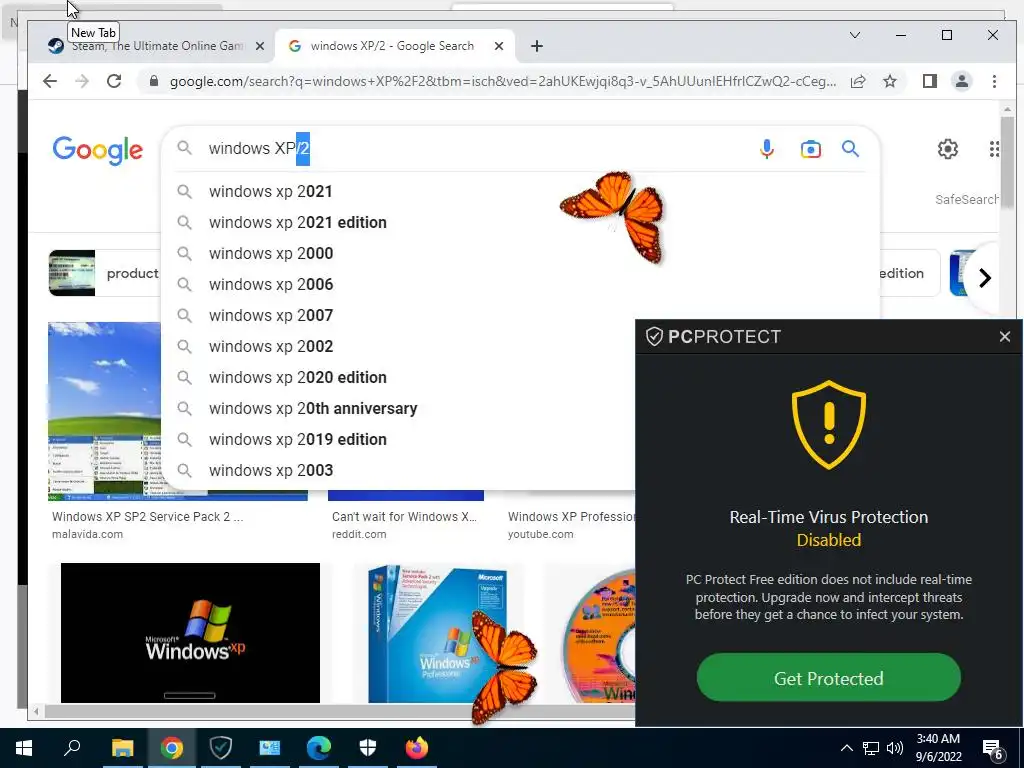Click the Get Protected button

pyautogui.click(x=829, y=678)
